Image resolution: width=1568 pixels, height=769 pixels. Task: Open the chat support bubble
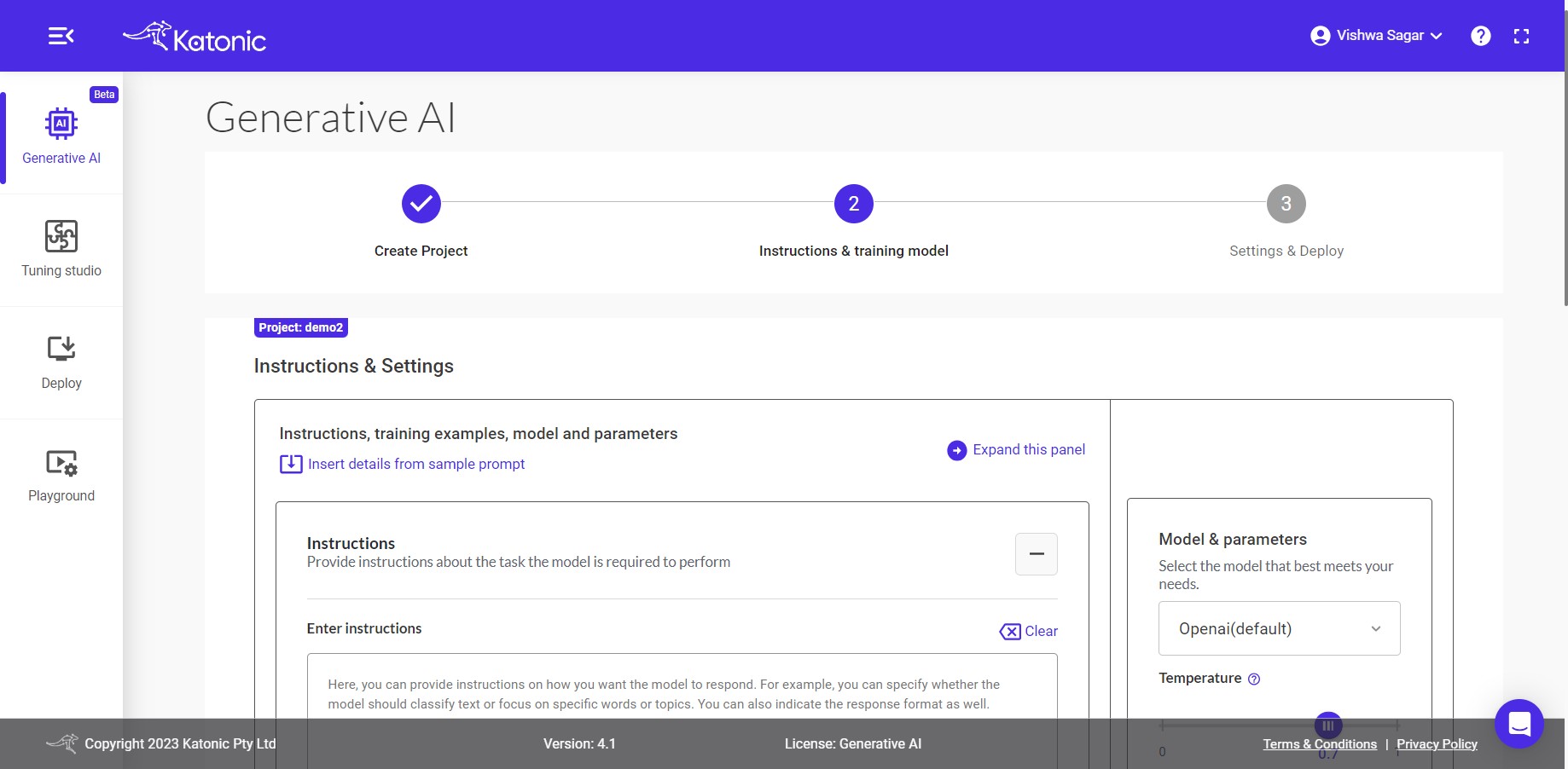click(1519, 724)
